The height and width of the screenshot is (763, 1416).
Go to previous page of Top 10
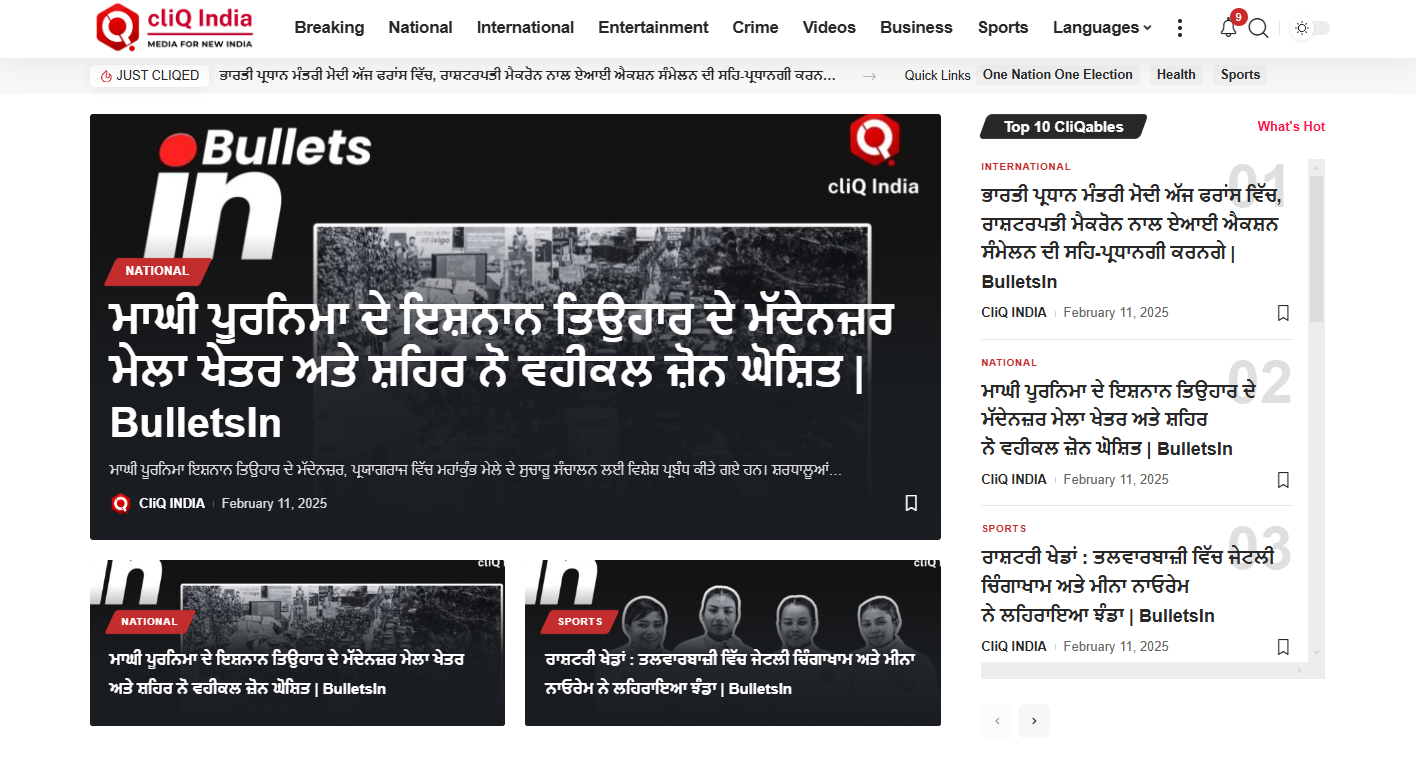[997, 721]
